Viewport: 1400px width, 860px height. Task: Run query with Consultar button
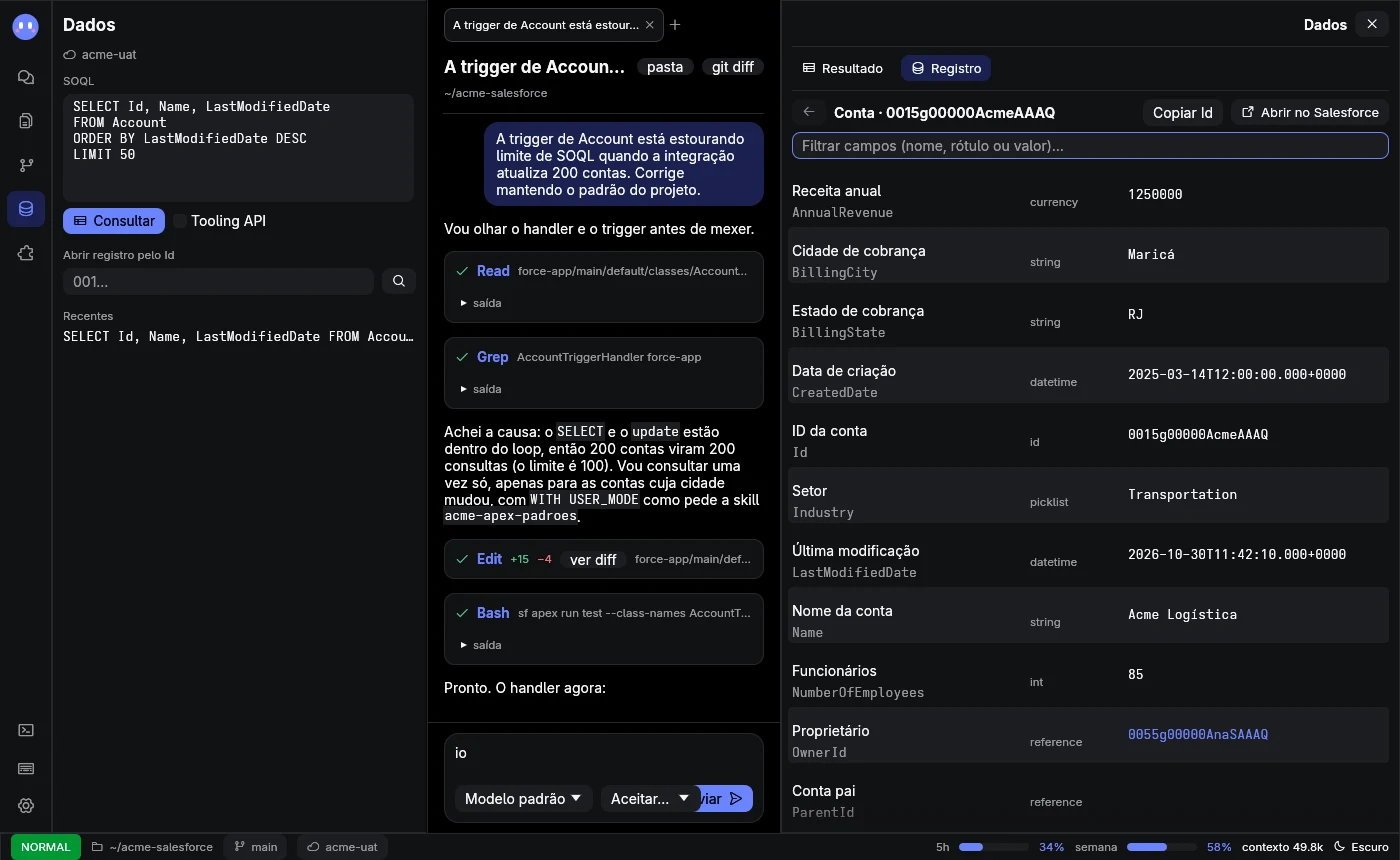[114, 221]
